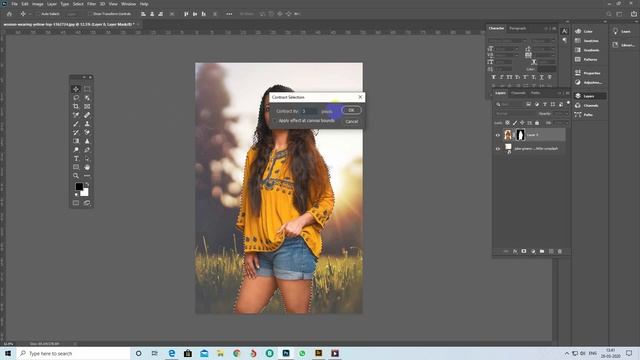Swap foreground and background colors
This screenshot has width=640, height=360.
pos(87,184)
